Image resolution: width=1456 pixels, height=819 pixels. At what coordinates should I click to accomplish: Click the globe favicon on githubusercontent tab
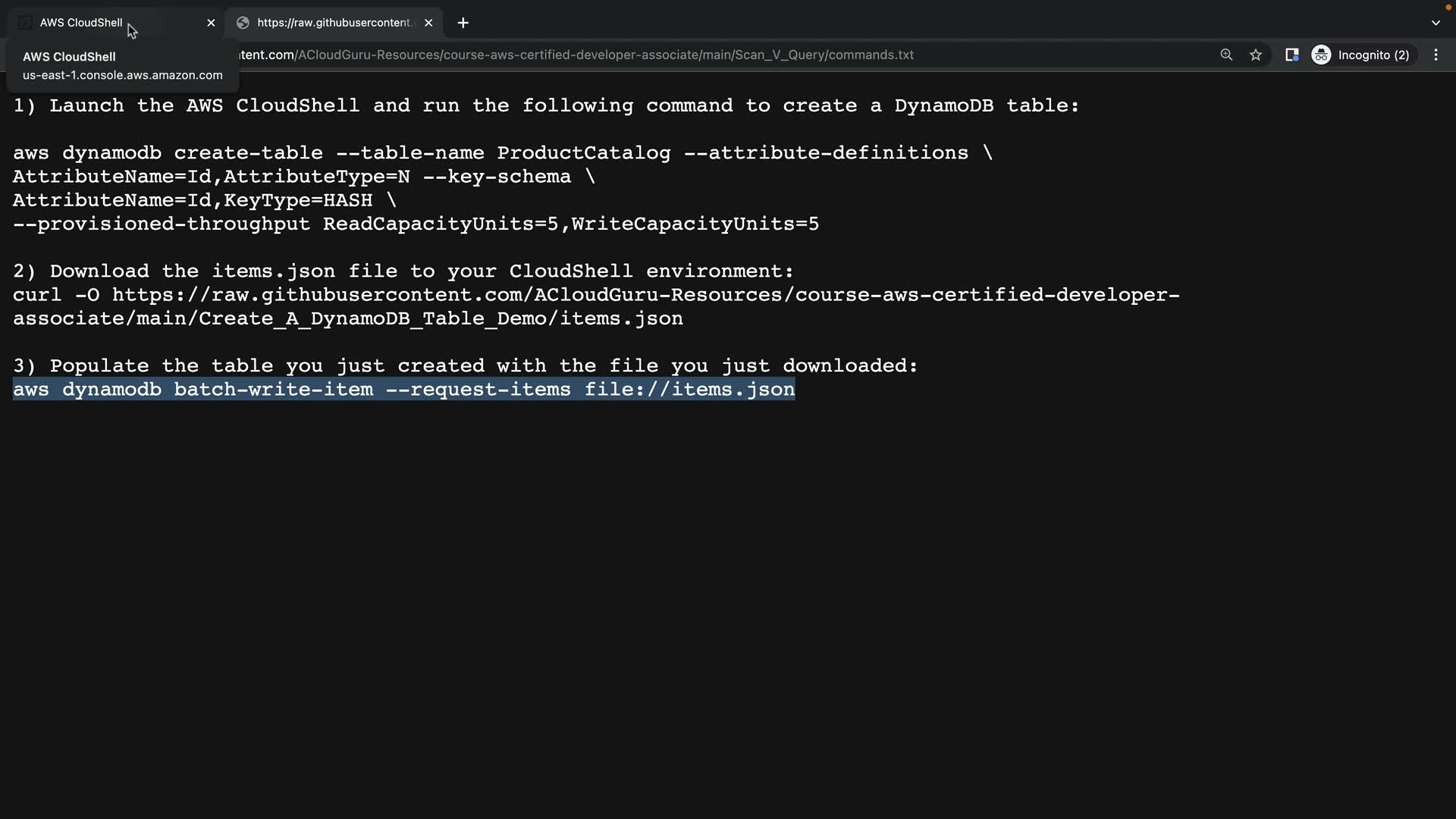click(x=243, y=23)
